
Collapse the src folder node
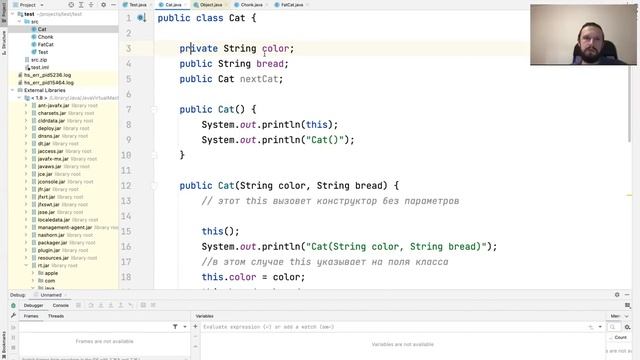(x=20, y=22)
